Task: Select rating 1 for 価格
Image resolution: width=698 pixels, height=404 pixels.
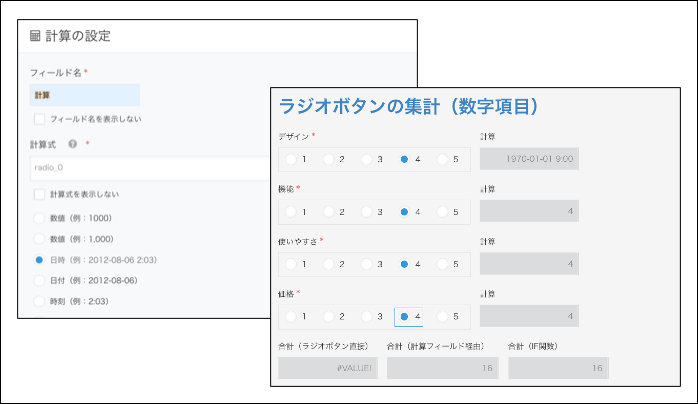Action: pyautogui.click(x=291, y=316)
